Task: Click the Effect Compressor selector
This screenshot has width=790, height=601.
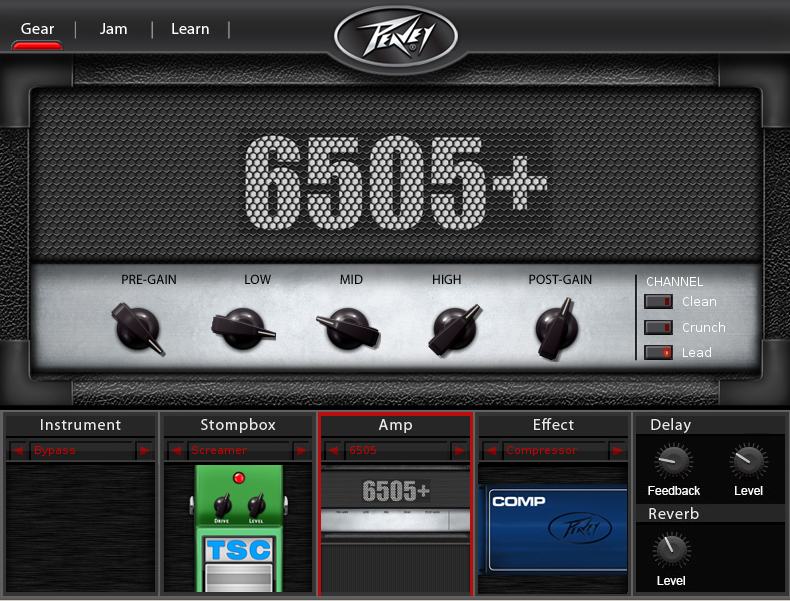Action: 554,450
